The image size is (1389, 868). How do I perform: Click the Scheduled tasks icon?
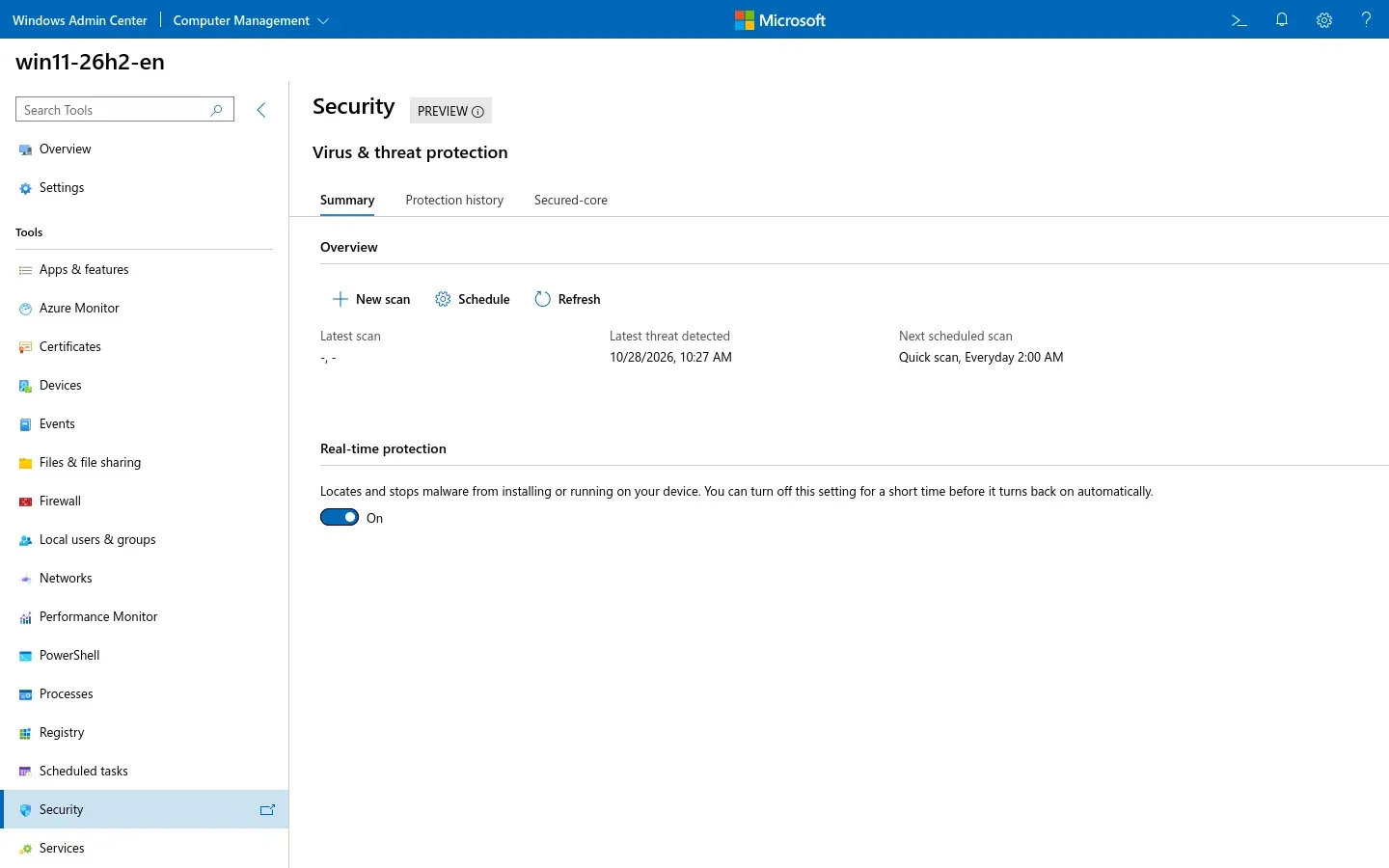(x=26, y=772)
